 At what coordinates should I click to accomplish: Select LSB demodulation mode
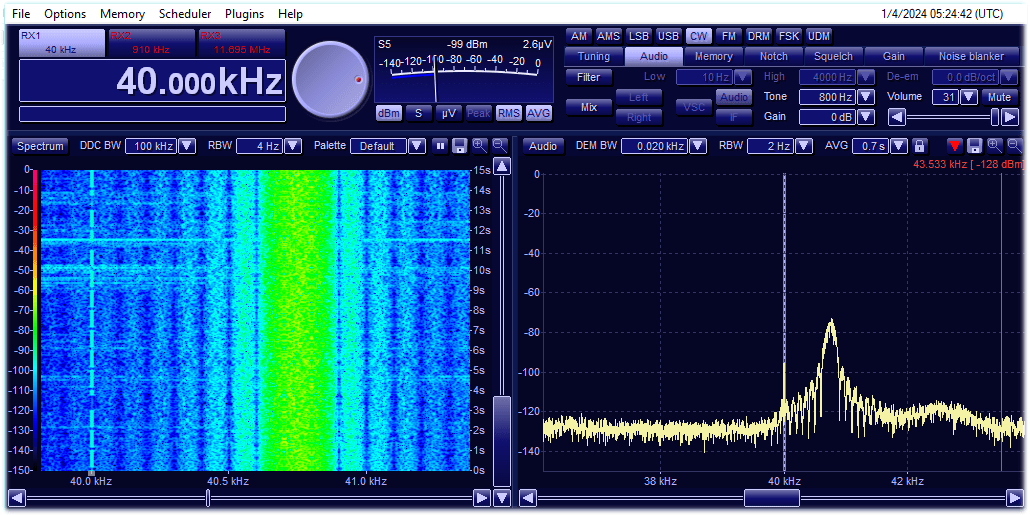coord(638,36)
